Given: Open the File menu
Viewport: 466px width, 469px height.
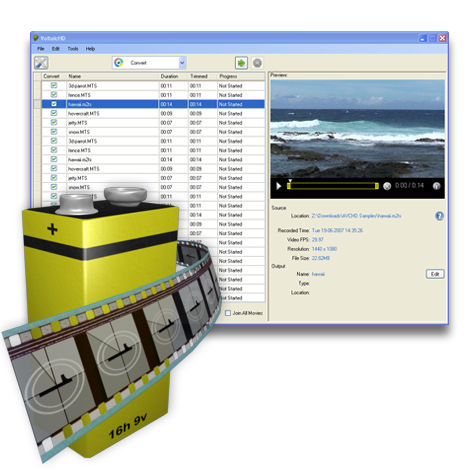Looking at the screenshot, I should (x=41, y=49).
